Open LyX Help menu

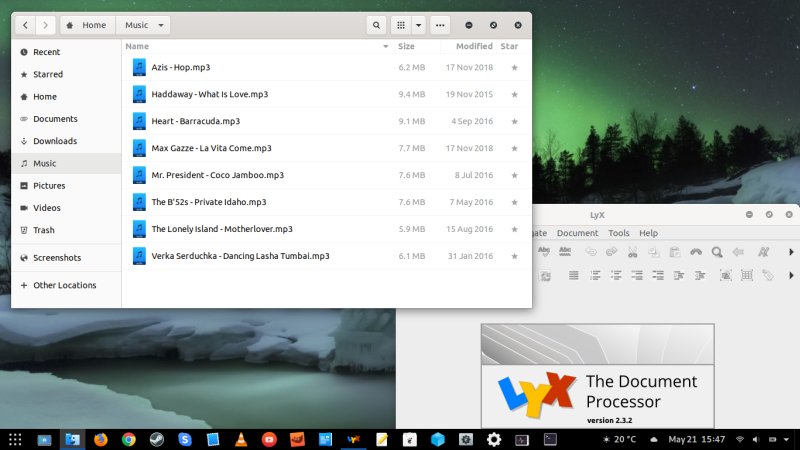coord(648,233)
